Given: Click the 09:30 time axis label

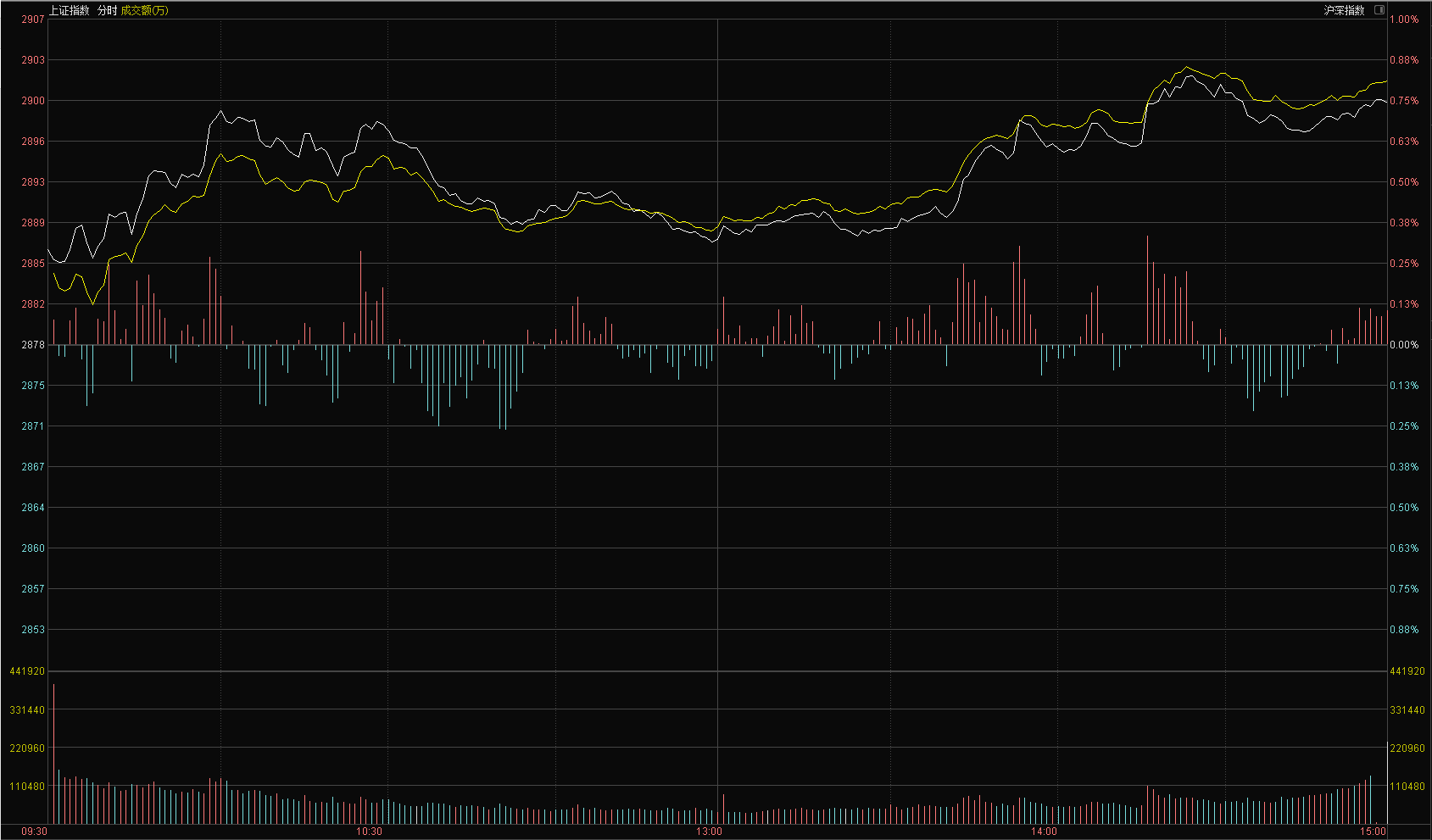Looking at the screenshot, I should click(34, 832).
